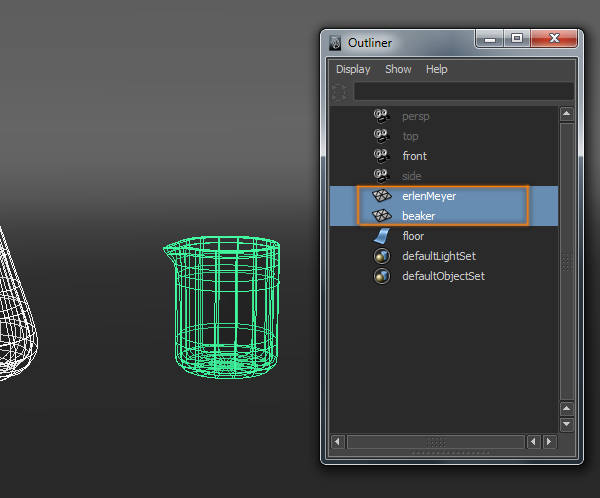This screenshot has height=498, width=600.
Task: Click the side camera icon
Action: [x=381, y=176]
